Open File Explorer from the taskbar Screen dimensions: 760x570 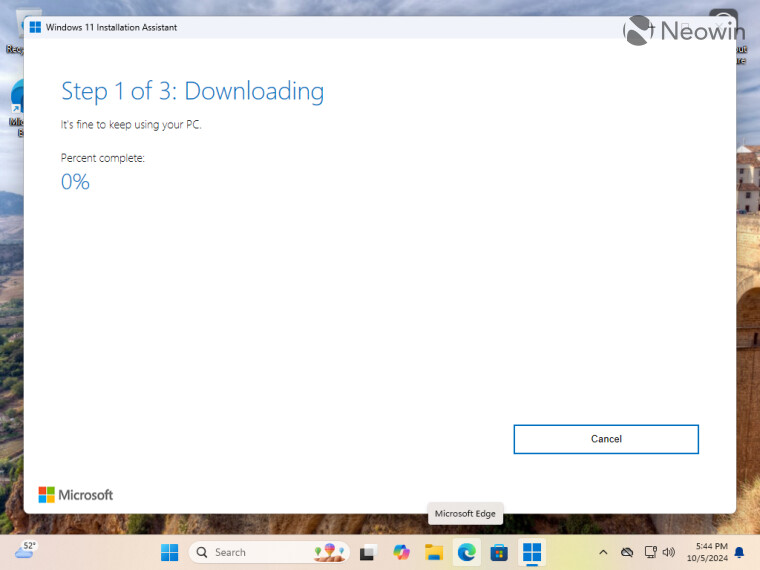tap(434, 552)
